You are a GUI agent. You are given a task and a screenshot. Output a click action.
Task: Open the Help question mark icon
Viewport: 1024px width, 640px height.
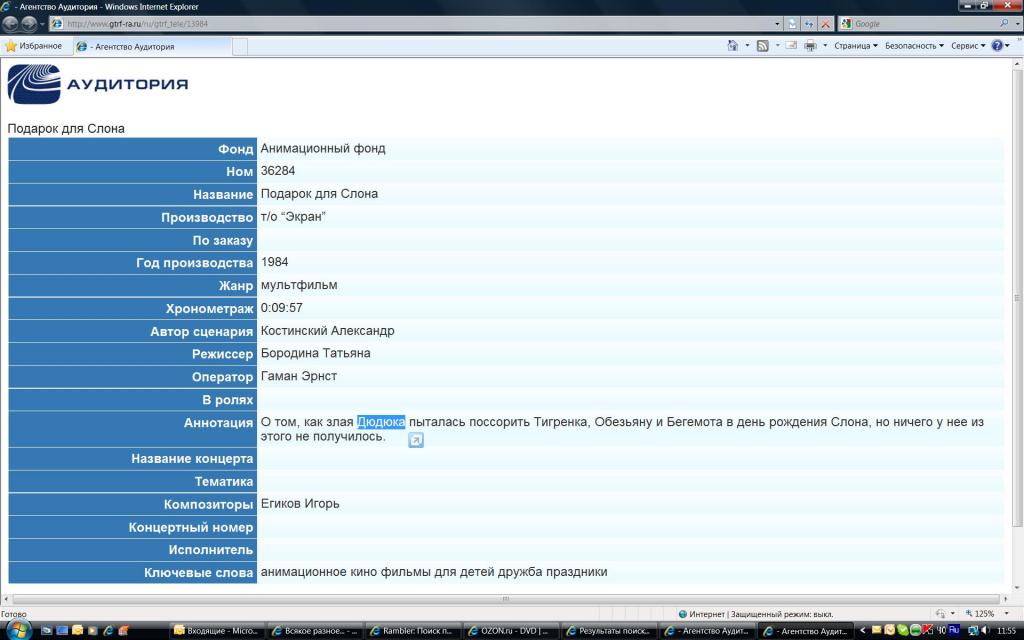coord(998,46)
